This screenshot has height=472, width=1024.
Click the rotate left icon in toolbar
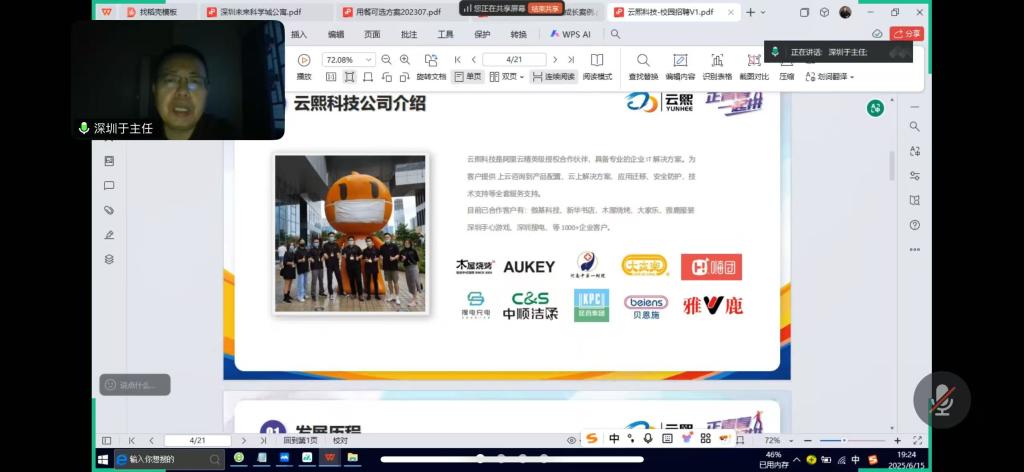click(387, 76)
